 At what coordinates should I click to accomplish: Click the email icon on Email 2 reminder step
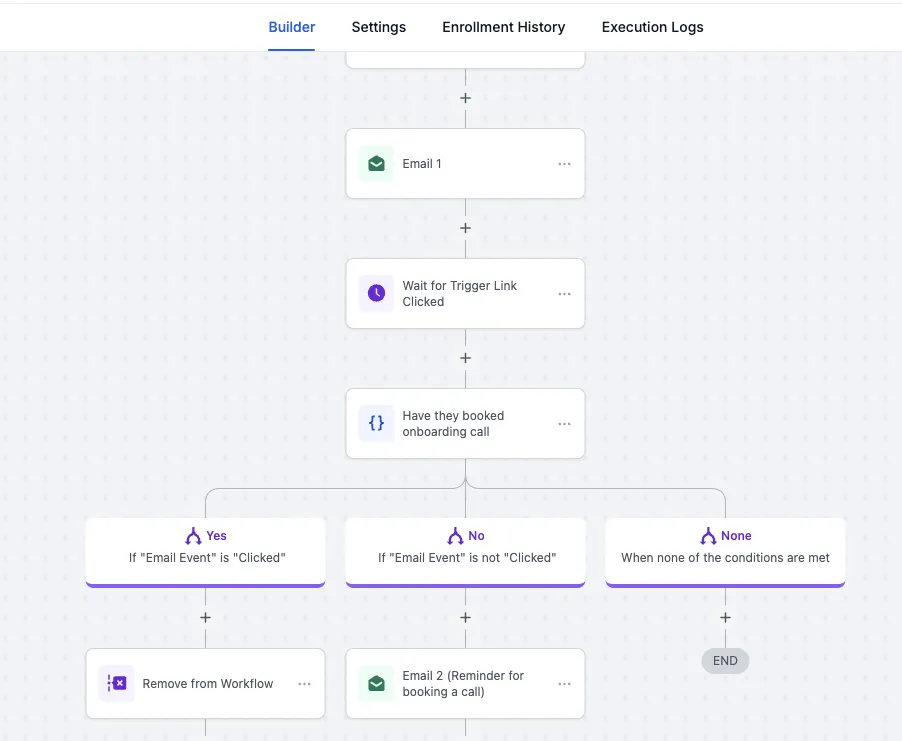376,683
